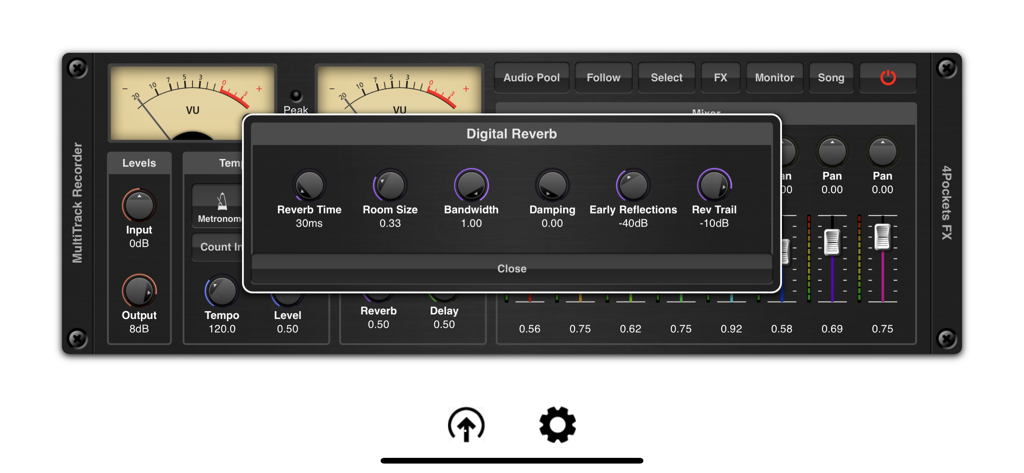Click the Select button
Image resolution: width=1024 pixels, height=473 pixels.
[666, 78]
